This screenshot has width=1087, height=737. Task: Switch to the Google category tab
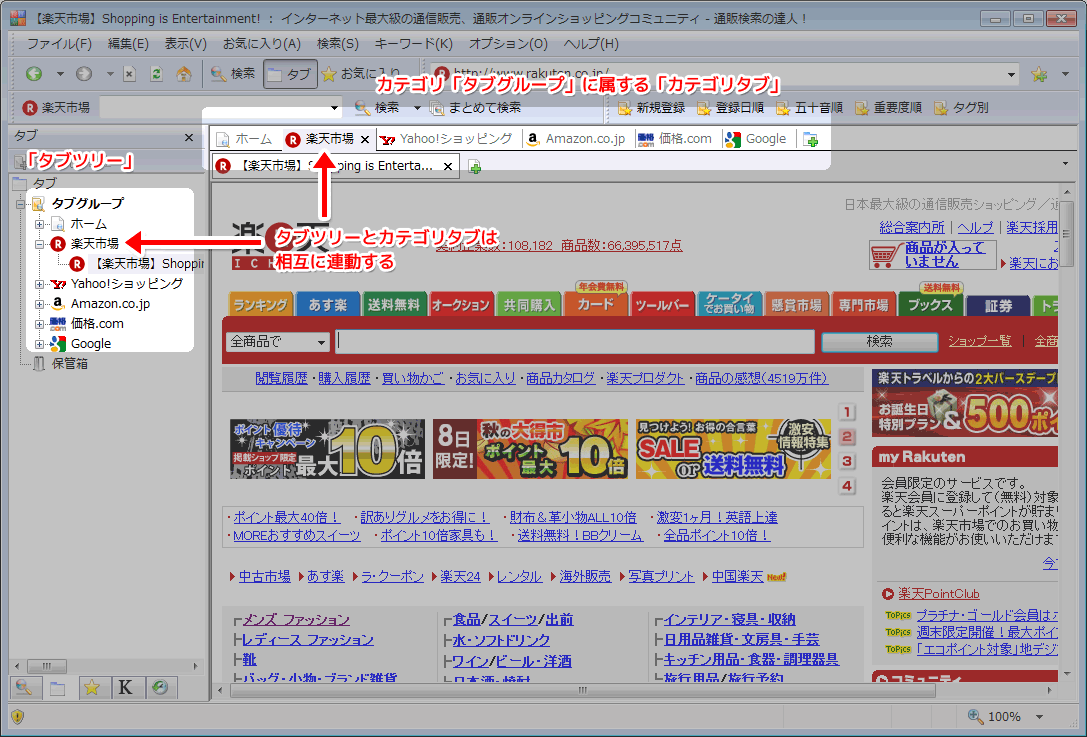[x=756, y=139]
